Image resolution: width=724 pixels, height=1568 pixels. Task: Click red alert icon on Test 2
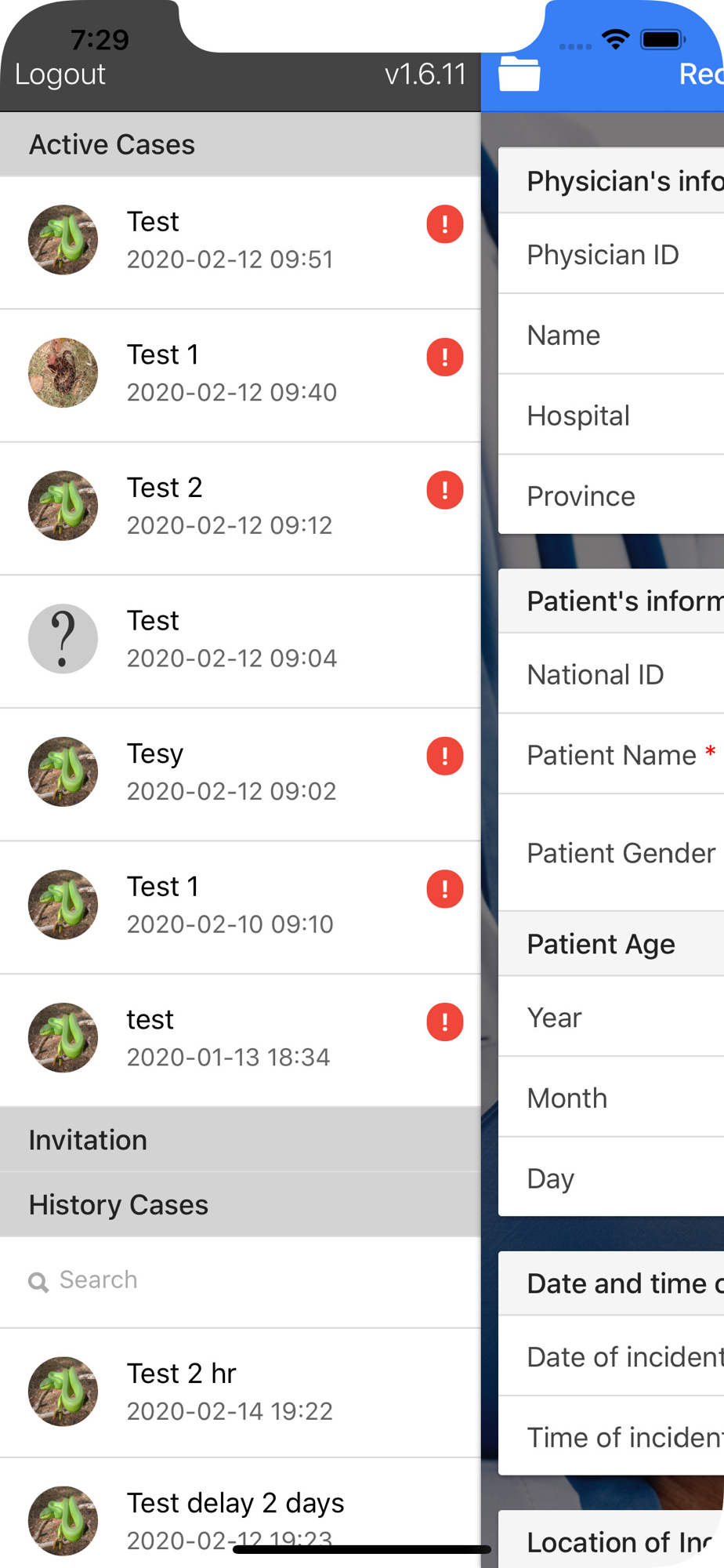pyautogui.click(x=445, y=490)
